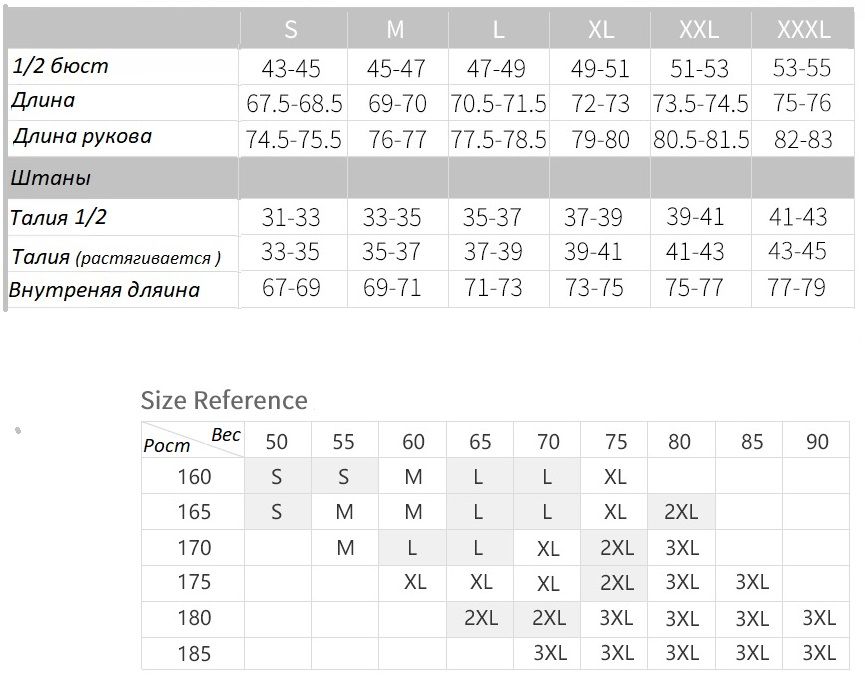Click the 'Вес' header label
Screen dimensions: 865x699
tap(226, 434)
